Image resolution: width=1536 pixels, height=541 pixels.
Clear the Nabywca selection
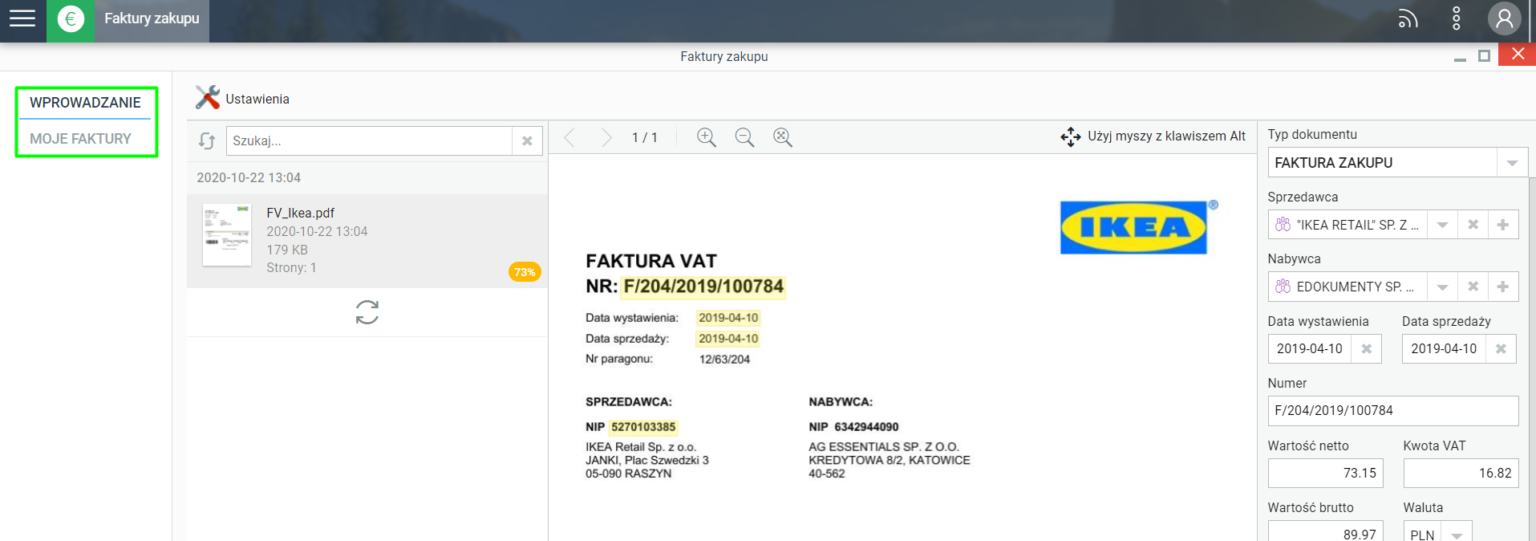pyautogui.click(x=1472, y=287)
